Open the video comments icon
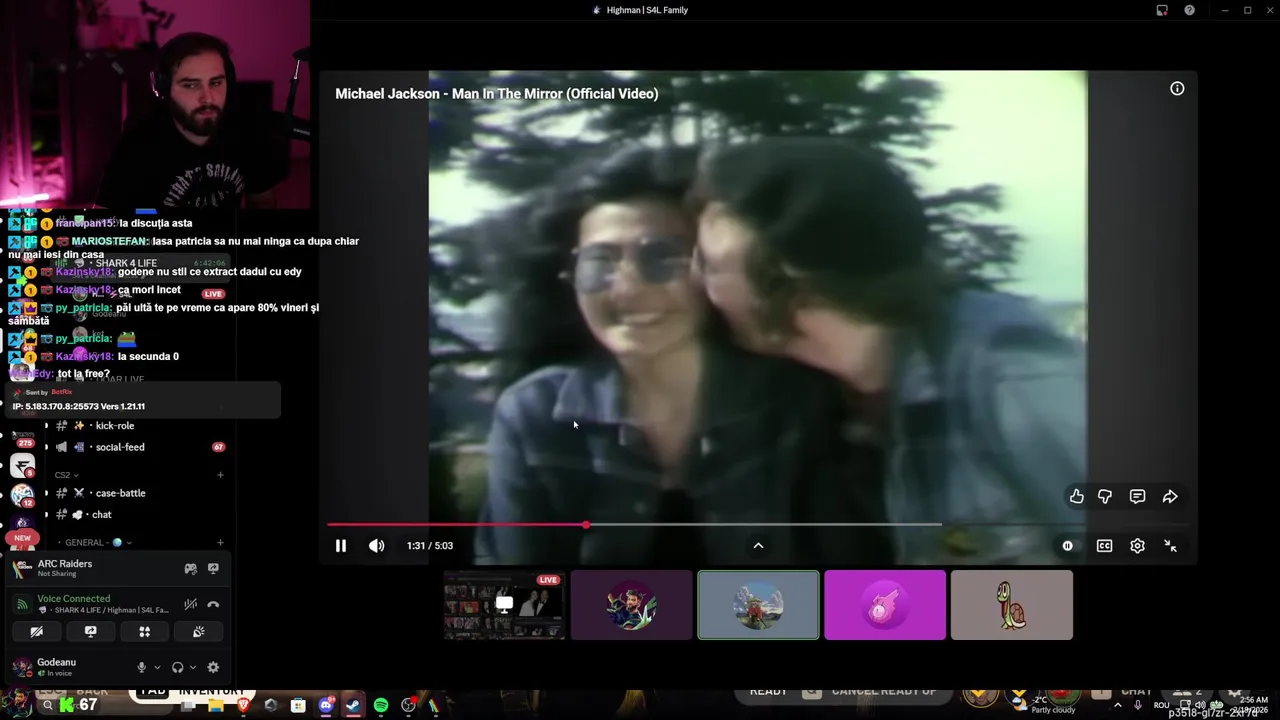 coord(1137,496)
